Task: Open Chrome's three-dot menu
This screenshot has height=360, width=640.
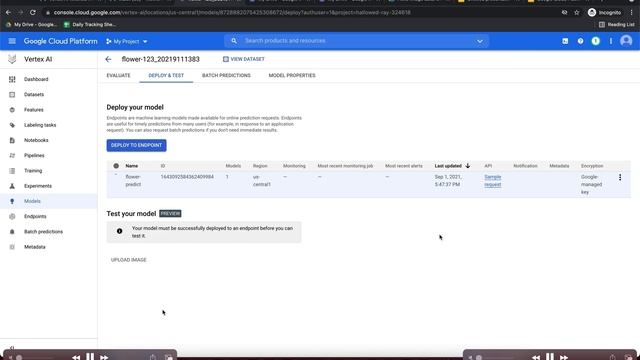Action: coord(631,13)
